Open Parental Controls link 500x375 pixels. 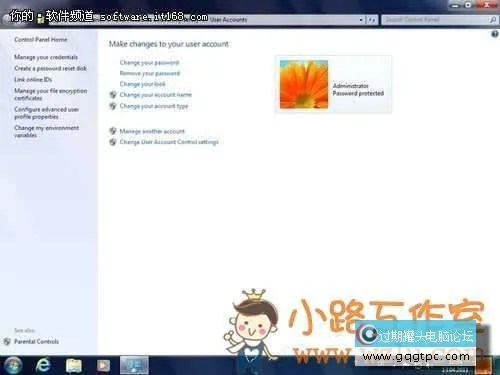pos(36,341)
